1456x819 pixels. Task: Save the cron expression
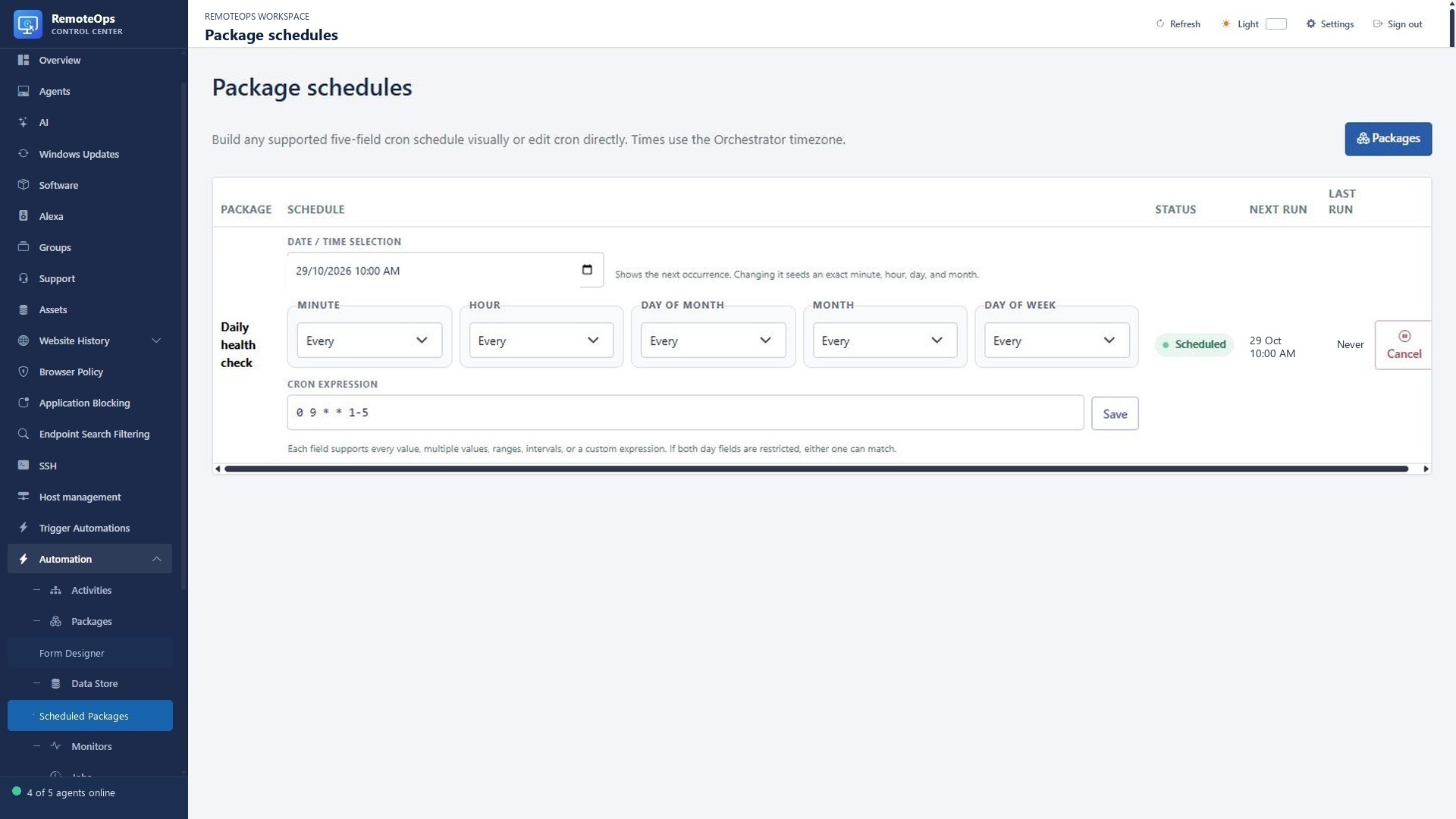tap(1115, 413)
